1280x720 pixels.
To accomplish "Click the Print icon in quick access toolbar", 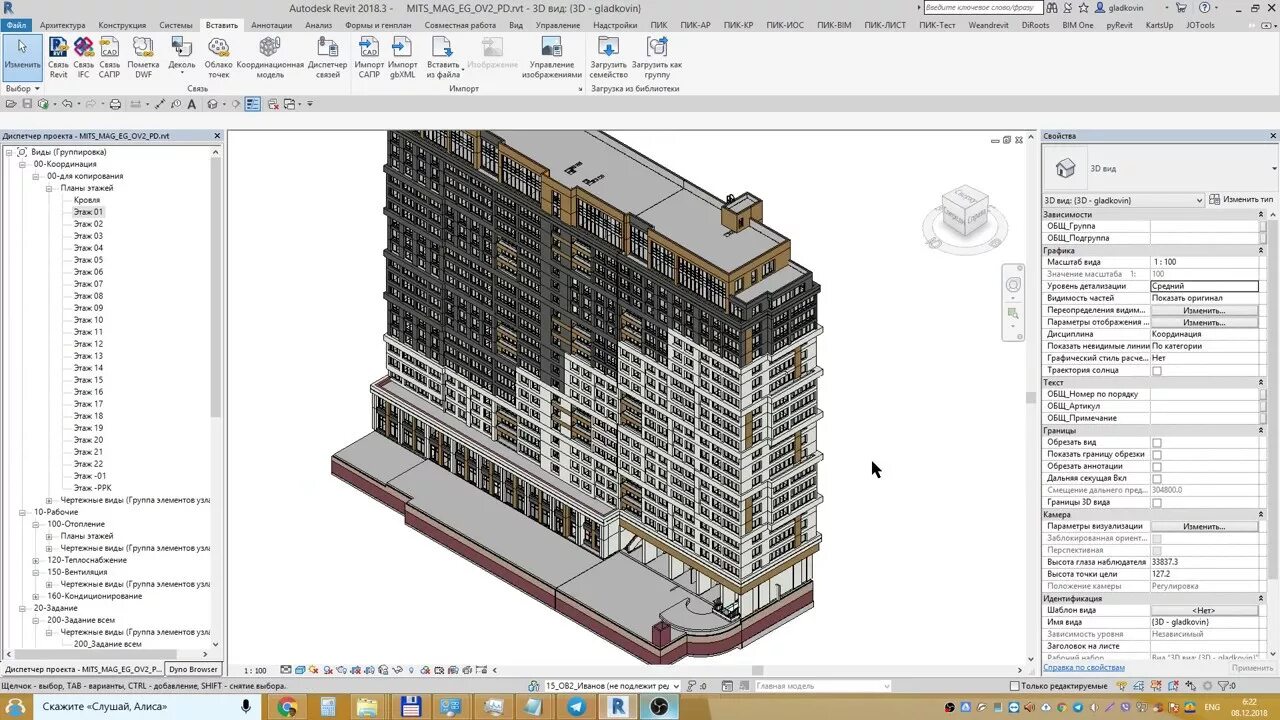I will (115, 104).
